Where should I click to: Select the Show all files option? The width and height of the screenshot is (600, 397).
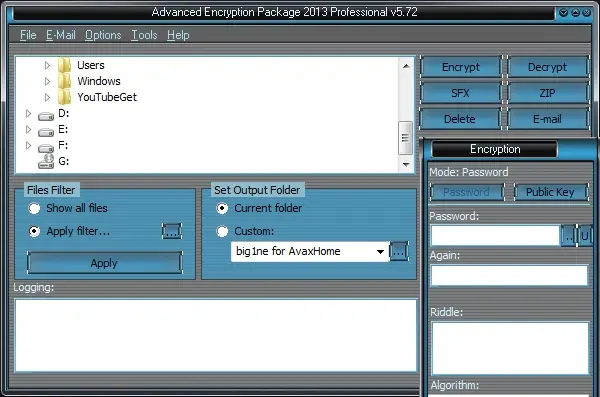(x=34, y=208)
